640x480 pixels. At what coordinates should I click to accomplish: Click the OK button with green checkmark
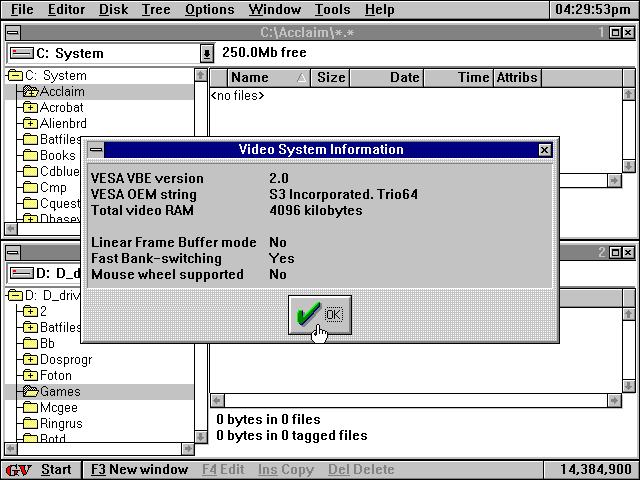click(319, 315)
